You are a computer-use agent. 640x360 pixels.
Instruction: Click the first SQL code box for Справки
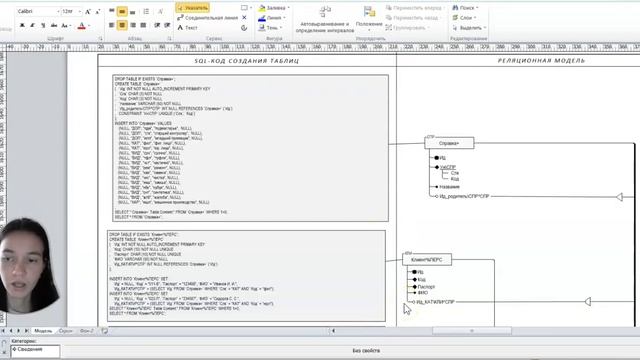coord(250,148)
